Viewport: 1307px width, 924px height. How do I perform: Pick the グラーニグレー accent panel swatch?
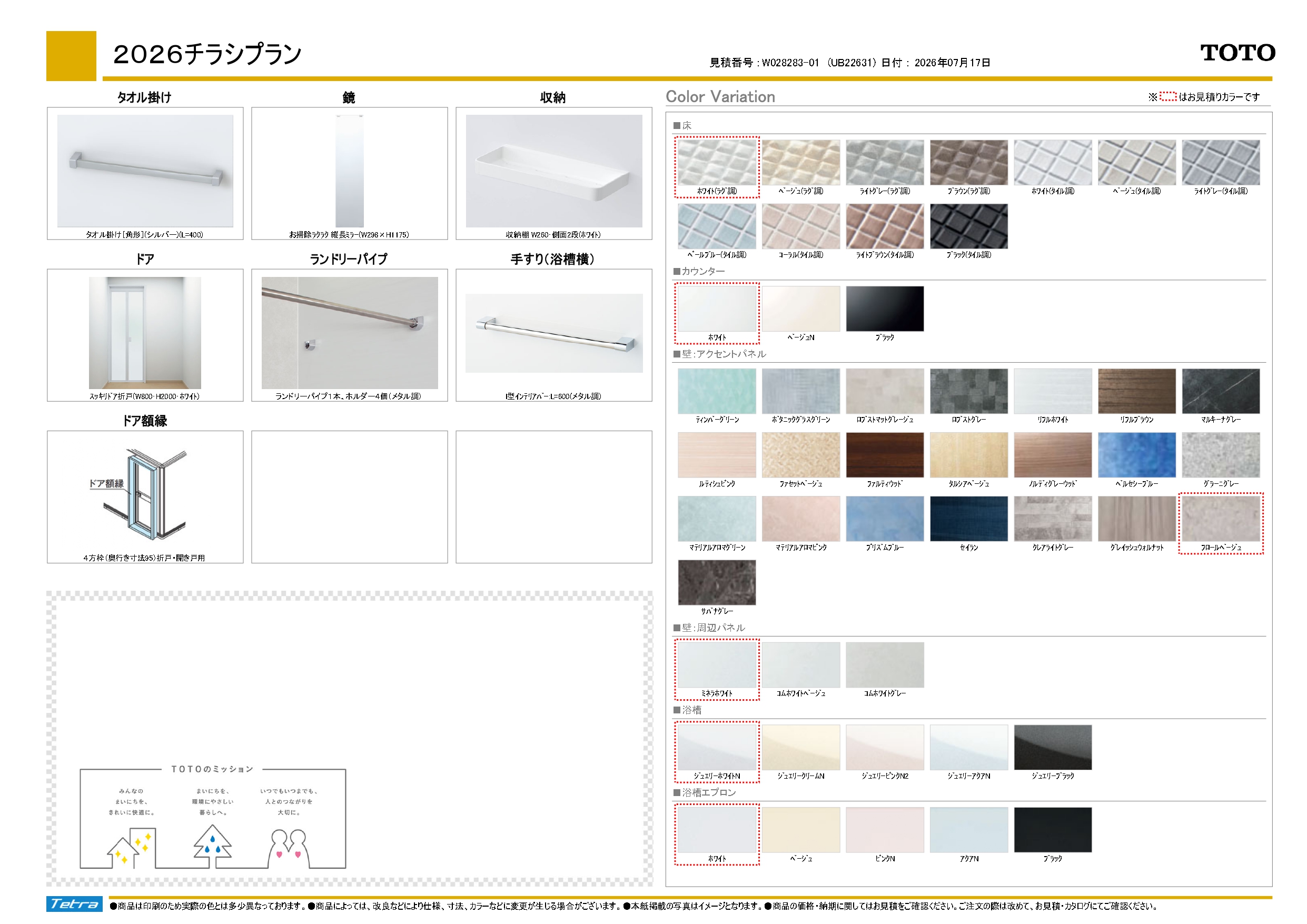(x=1221, y=455)
